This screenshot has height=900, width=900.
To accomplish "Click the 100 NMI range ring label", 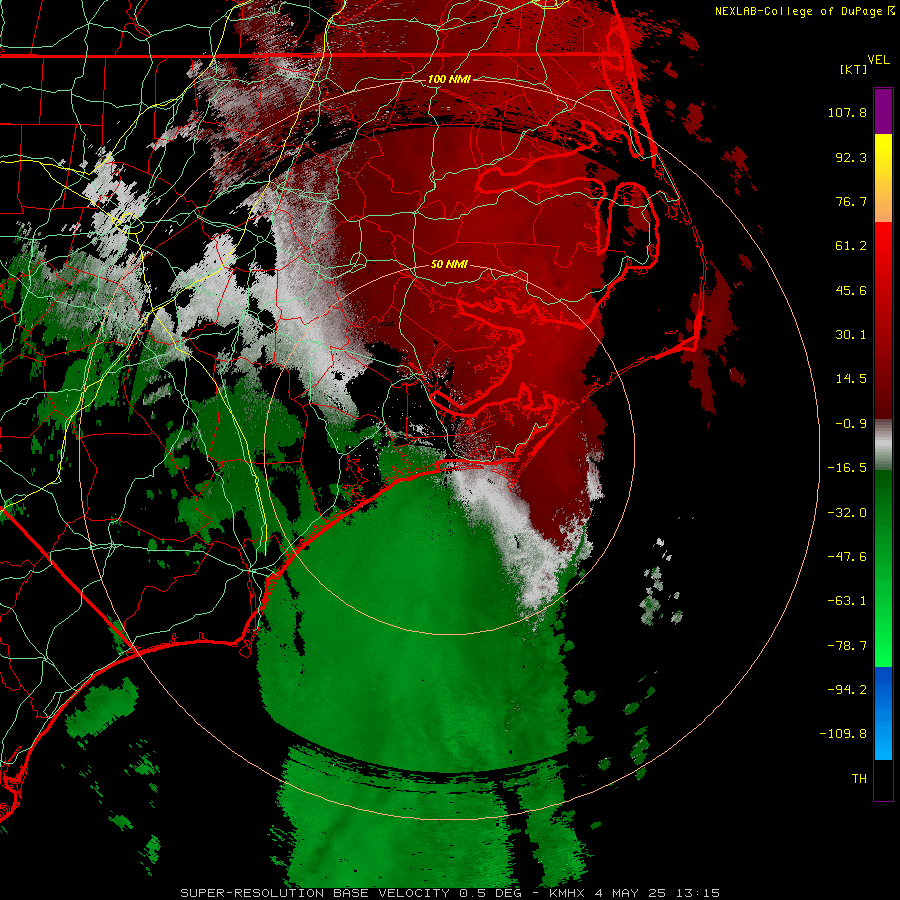I will [x=449, y=79].
